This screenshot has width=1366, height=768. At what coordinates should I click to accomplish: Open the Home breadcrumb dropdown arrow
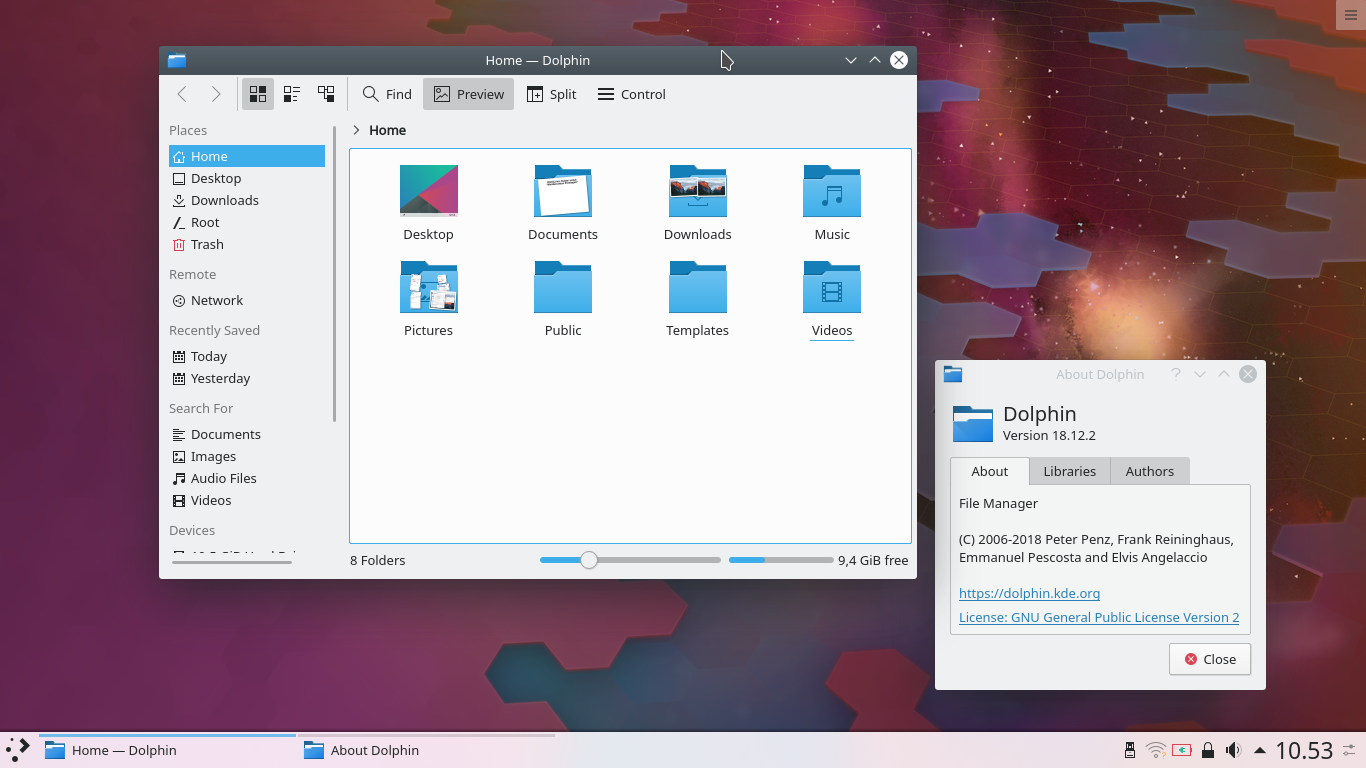tap(357, 130)
